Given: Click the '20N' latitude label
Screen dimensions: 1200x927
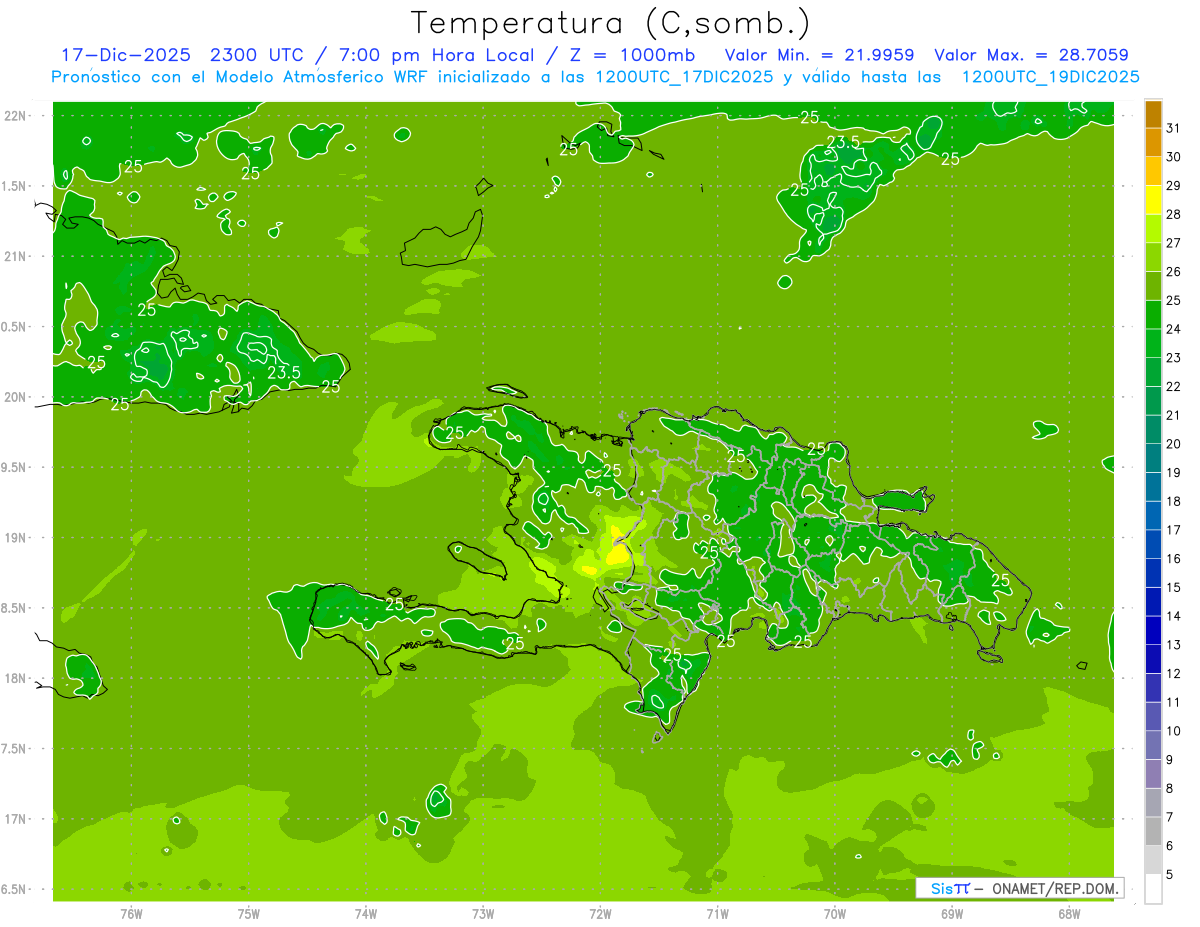Looking at the screenshot, I should [x=15, y=397].
